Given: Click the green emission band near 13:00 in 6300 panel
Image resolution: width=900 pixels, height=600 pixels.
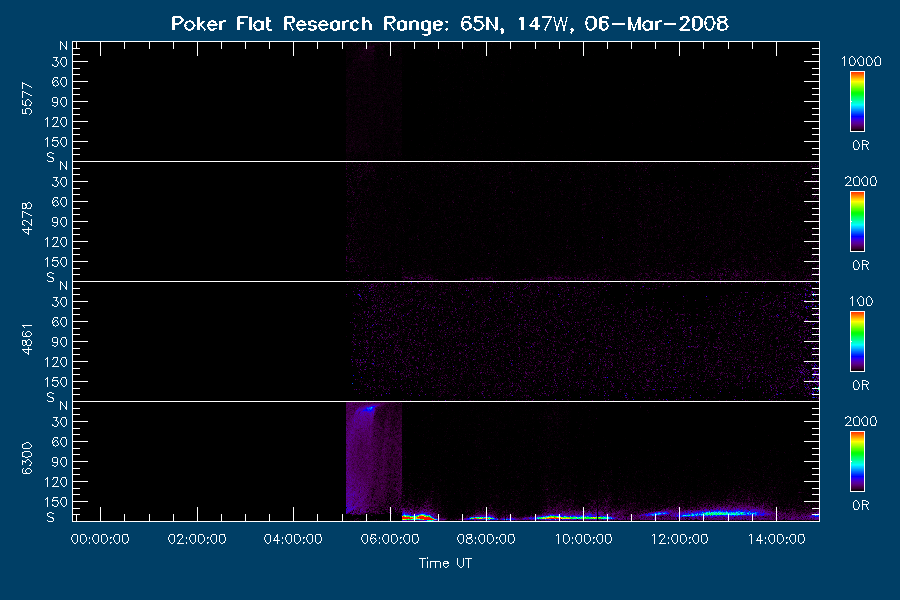Looking at the screenshot, I should click(721, 513).
